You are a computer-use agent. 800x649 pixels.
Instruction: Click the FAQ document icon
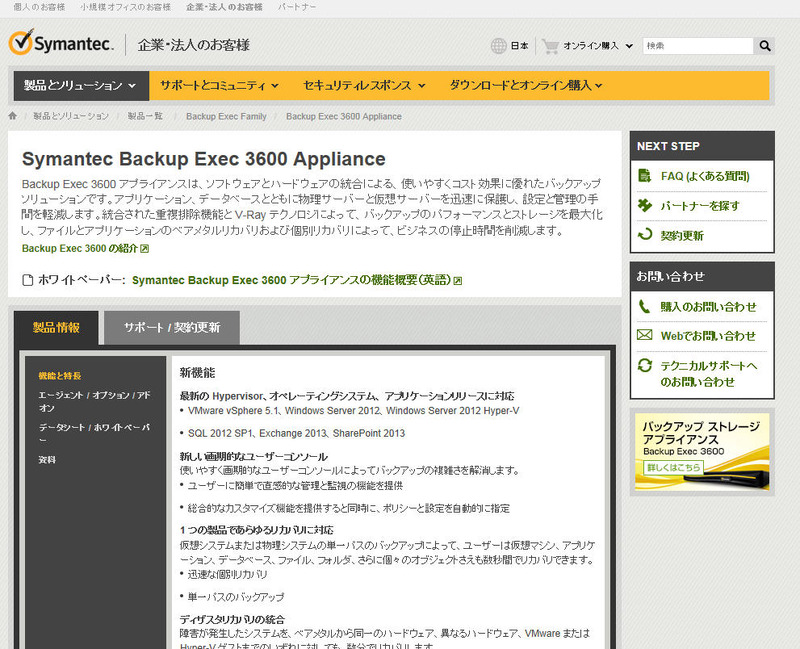(643, 176)
